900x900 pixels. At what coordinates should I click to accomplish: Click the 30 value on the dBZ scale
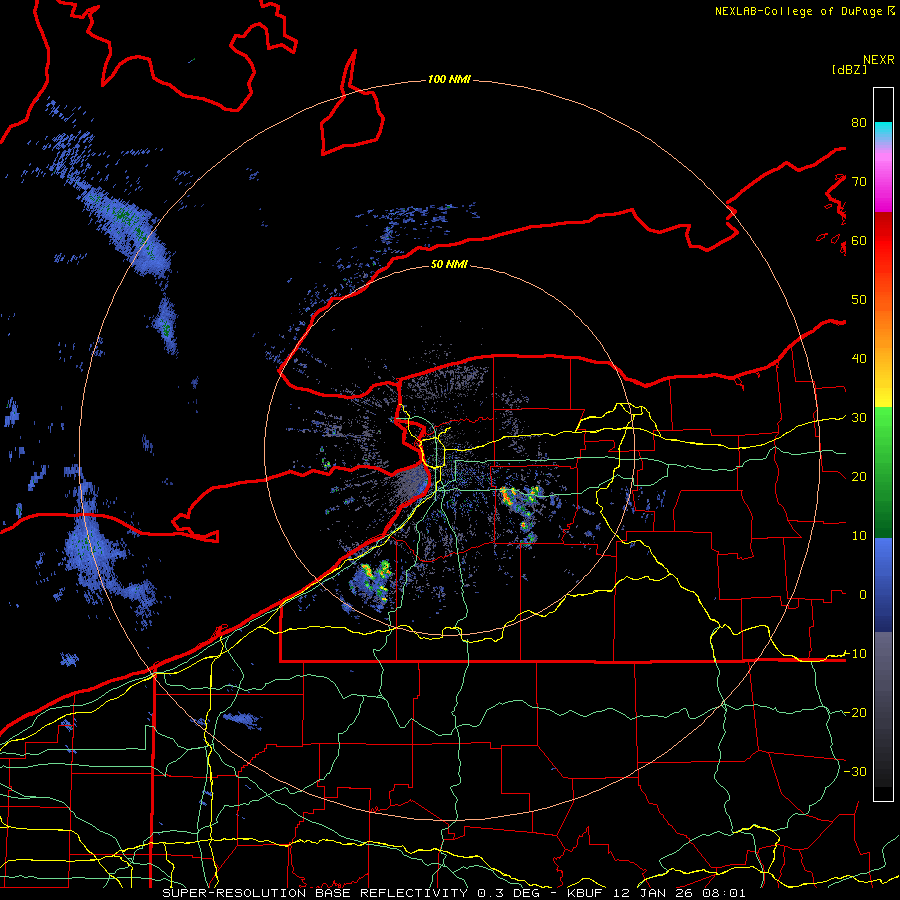[859, 418]
